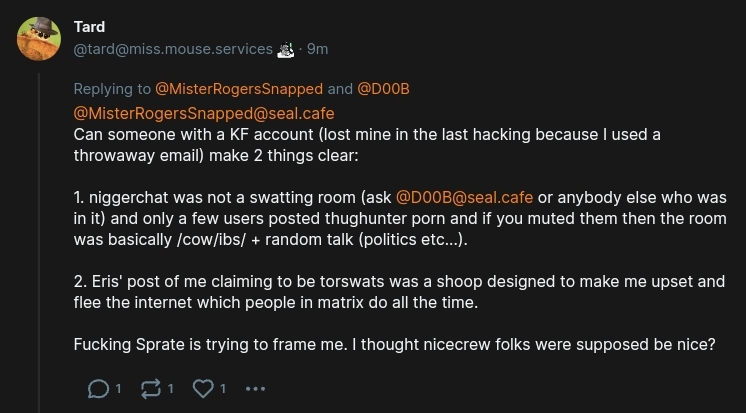Click Tard's profile avatar picture
The width and height of the screenshot is (746, 413).
(x=39, y=39)
